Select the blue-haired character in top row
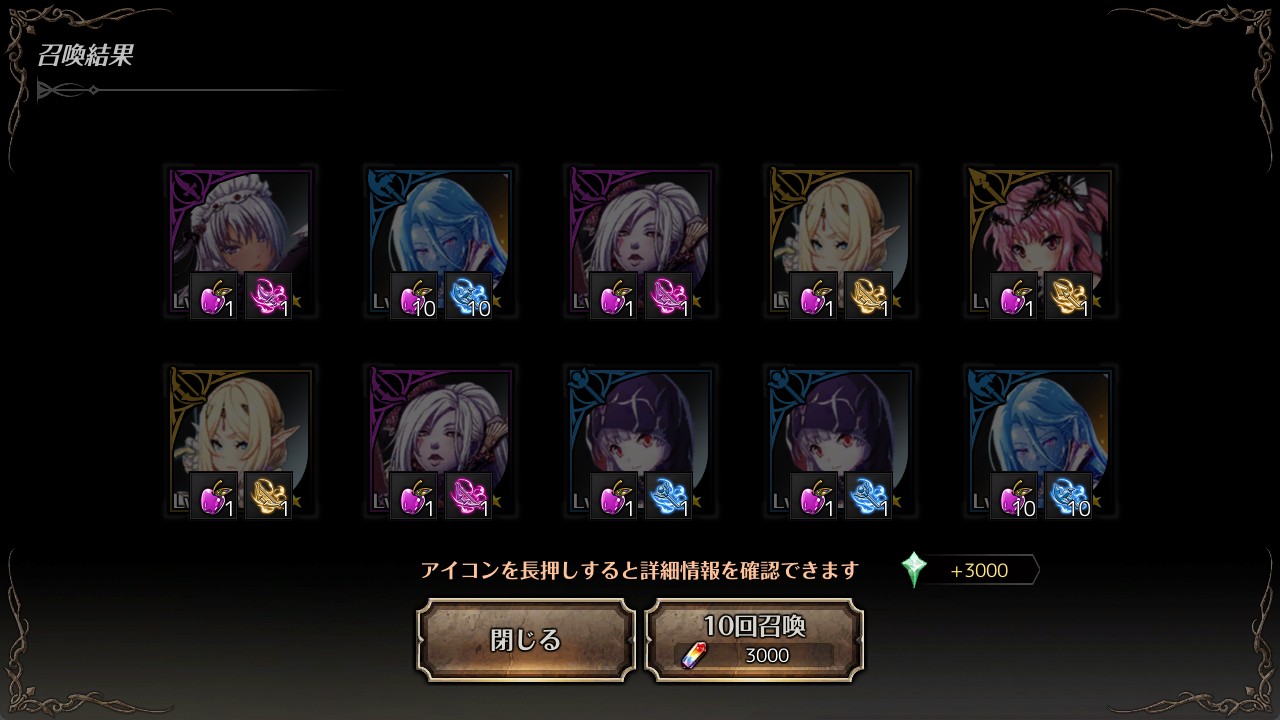 [x=440, y=242]
